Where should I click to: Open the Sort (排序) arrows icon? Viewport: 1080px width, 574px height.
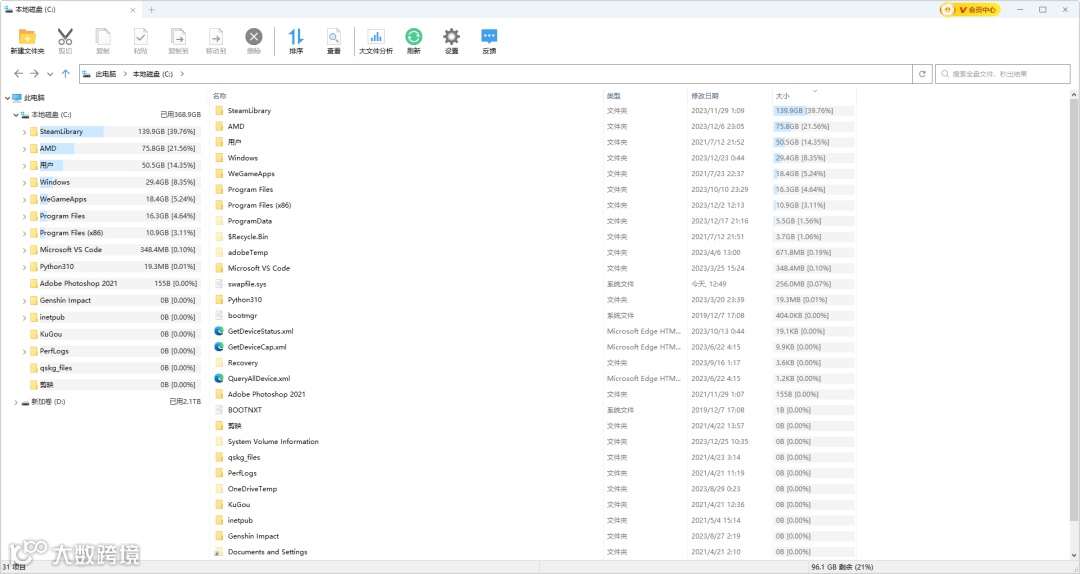click(295, 37)
